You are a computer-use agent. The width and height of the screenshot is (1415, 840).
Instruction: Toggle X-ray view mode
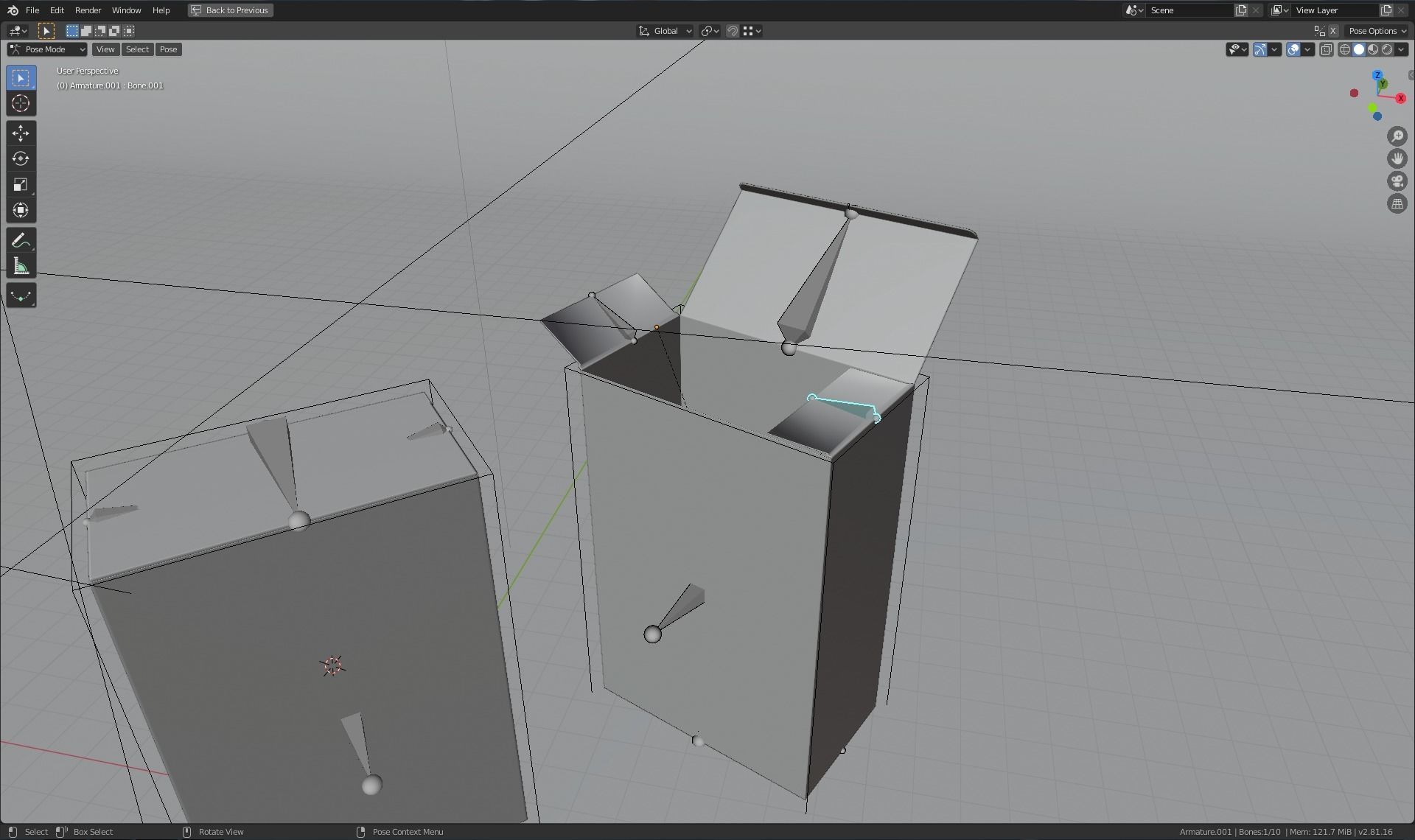pos(1327,49)
